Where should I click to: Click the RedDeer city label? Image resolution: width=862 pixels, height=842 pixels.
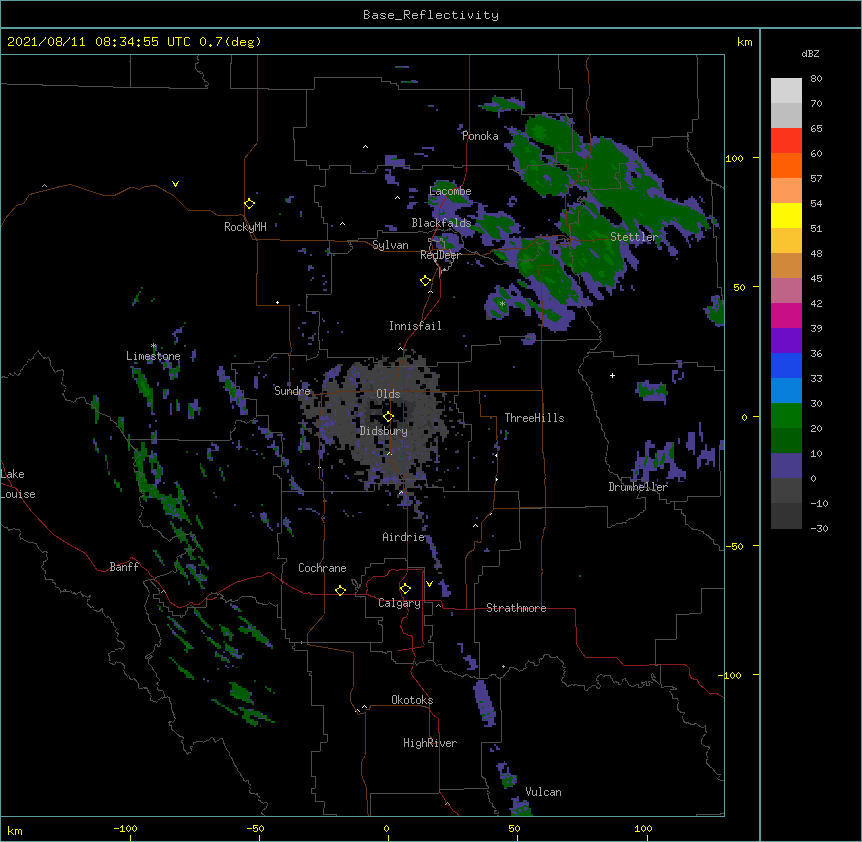coord(440,255)
